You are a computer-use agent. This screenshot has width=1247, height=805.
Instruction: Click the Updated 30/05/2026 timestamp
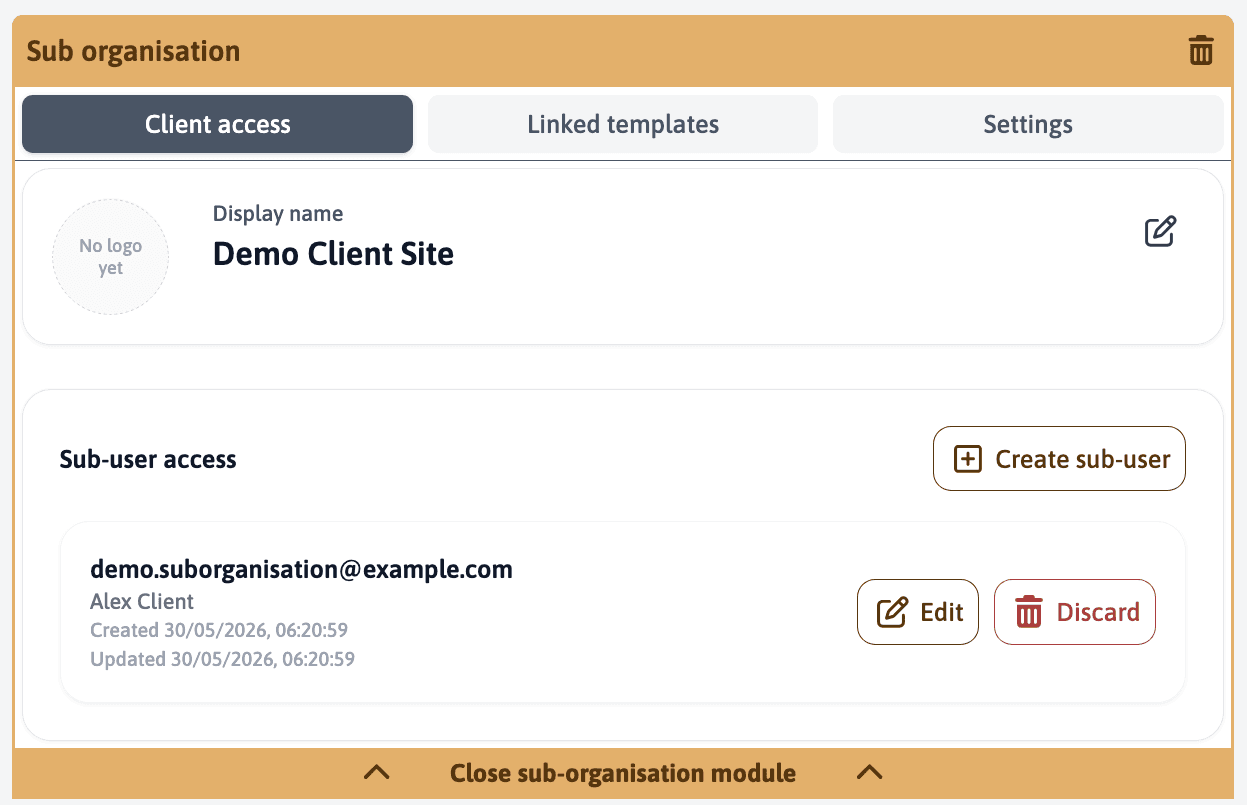pyautogui.click(x=222, y=659)
